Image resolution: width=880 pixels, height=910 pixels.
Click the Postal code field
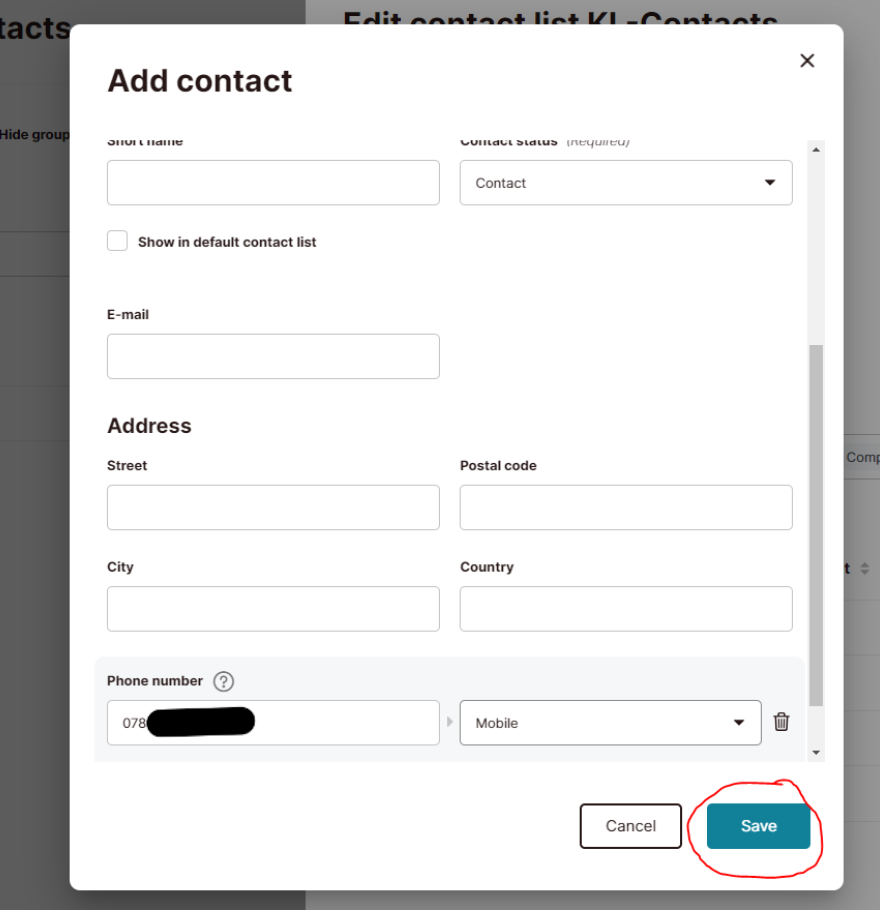coord(626,507)
